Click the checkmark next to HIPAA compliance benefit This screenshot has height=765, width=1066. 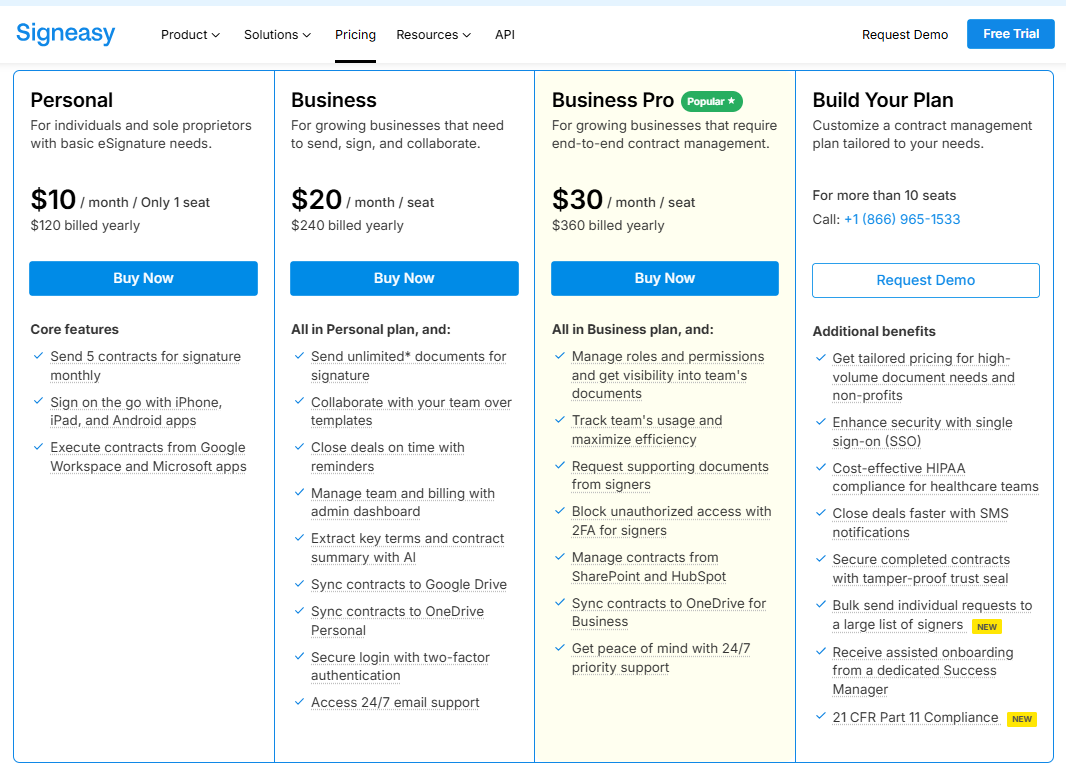821,469
